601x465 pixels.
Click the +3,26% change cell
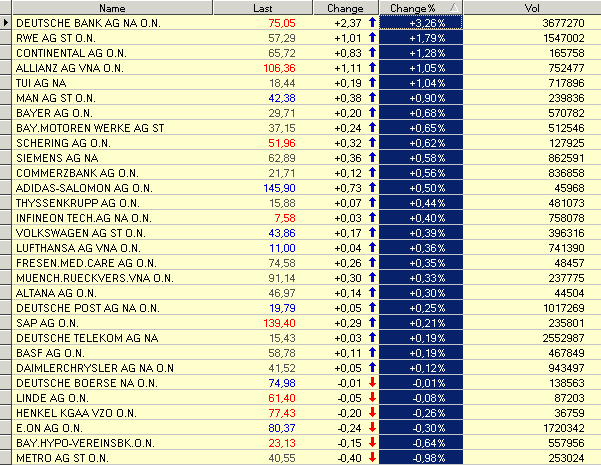coord(421,23)
